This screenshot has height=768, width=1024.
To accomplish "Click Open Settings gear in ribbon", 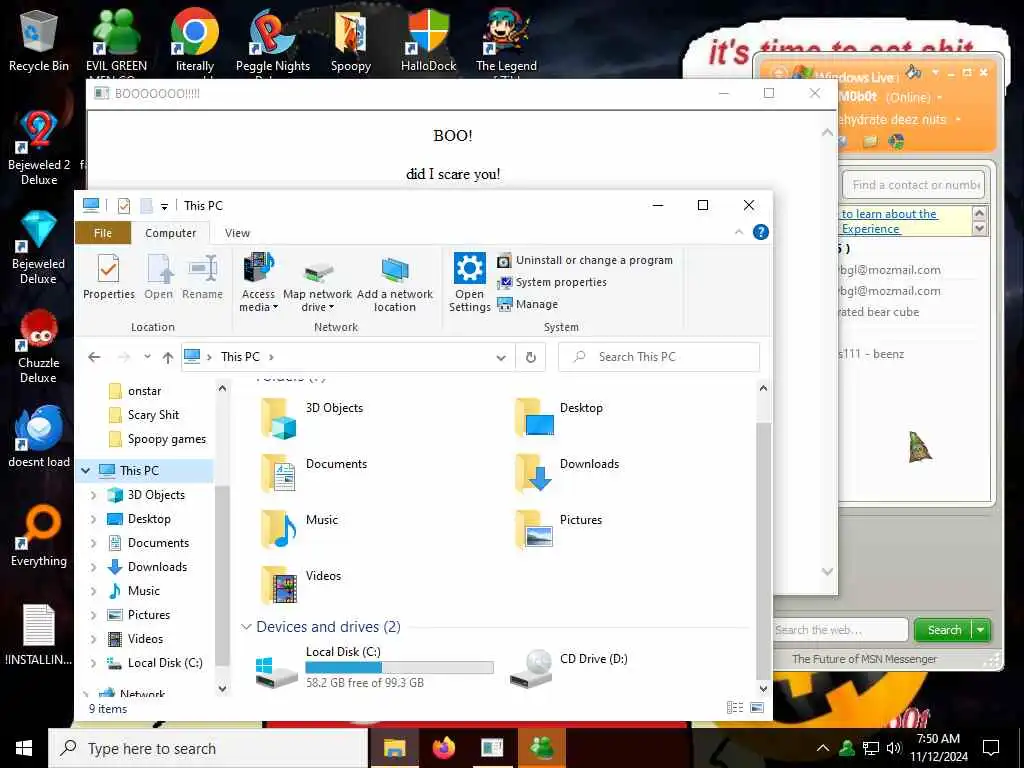I will pyautogui.click(x=470, y=282).
